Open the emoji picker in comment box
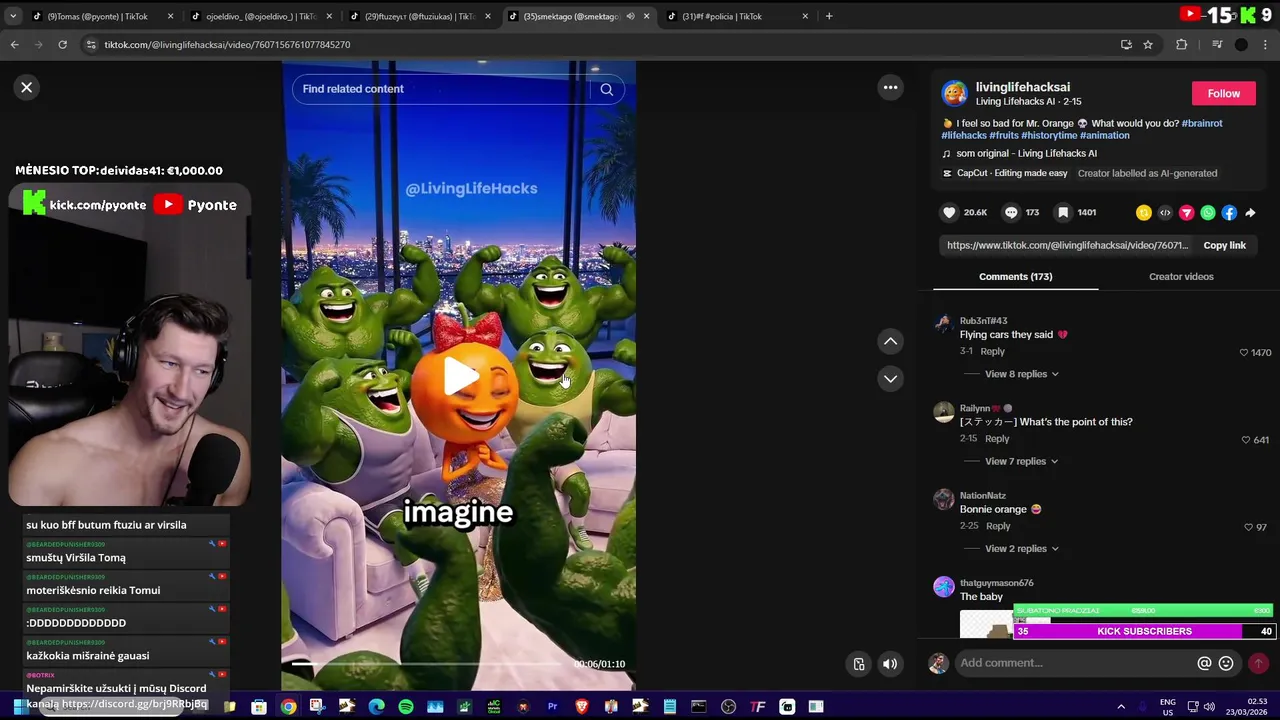 (1226, 663)
